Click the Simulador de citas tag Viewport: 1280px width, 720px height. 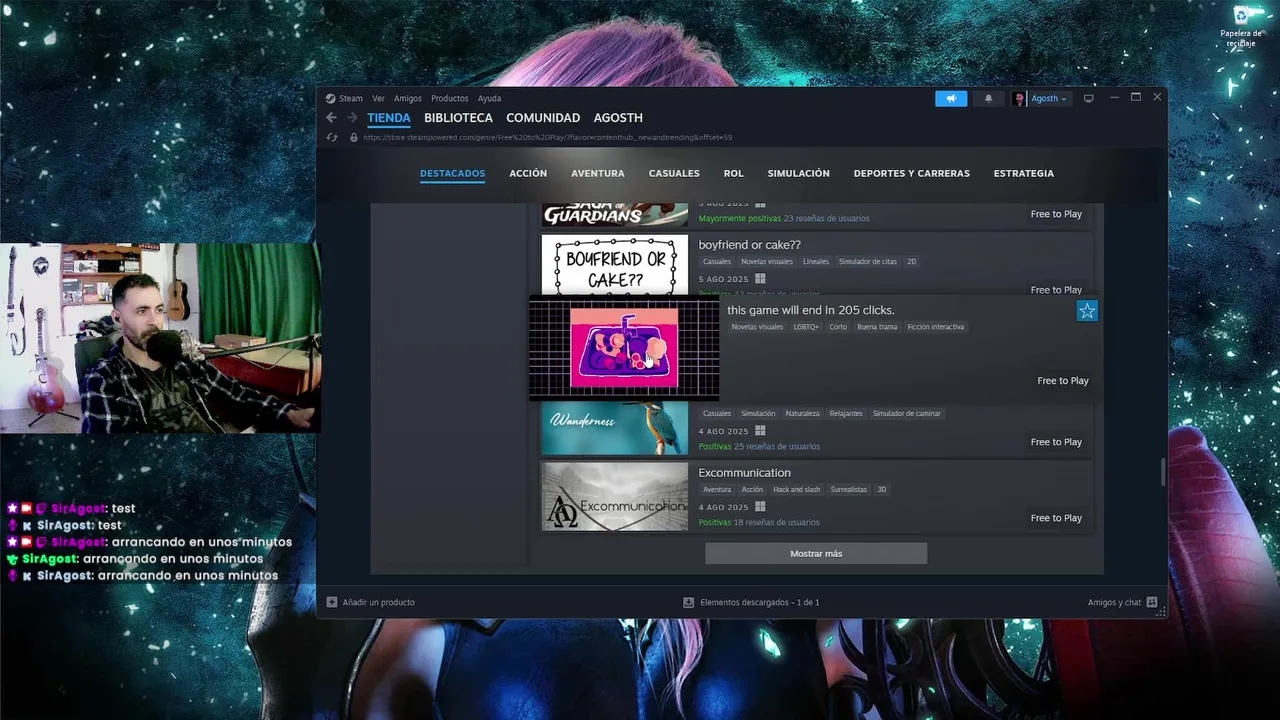(867, 262)
